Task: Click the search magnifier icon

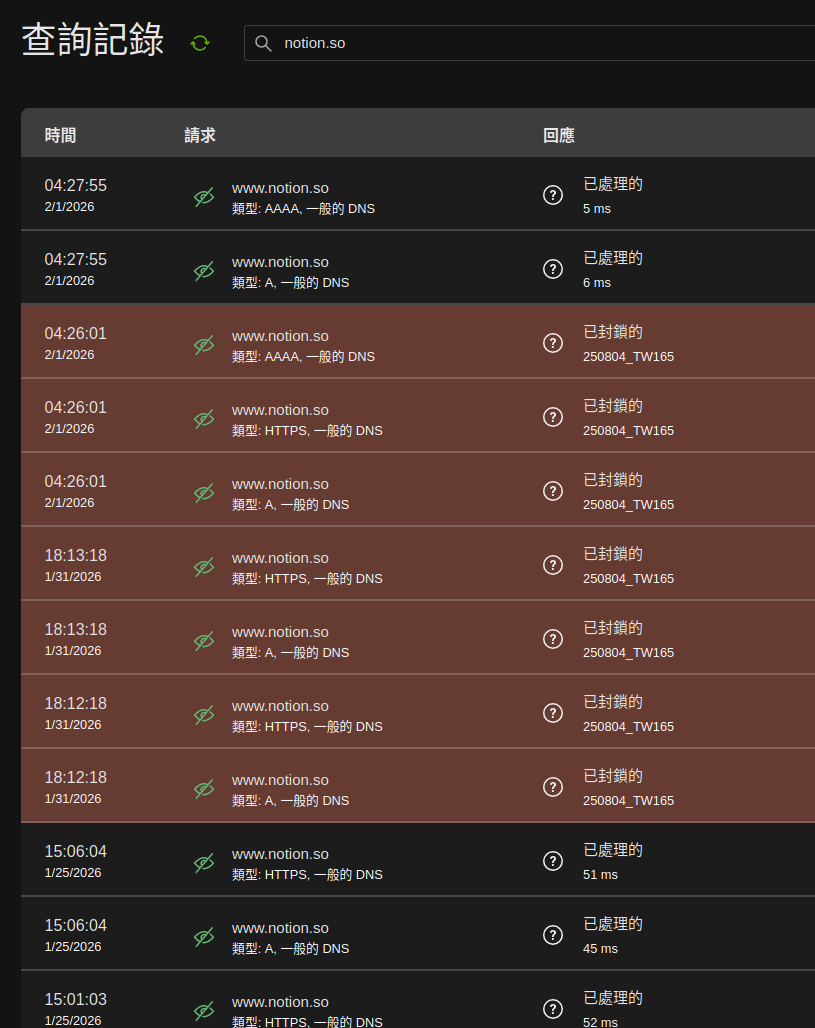Action: coord(263,43)
